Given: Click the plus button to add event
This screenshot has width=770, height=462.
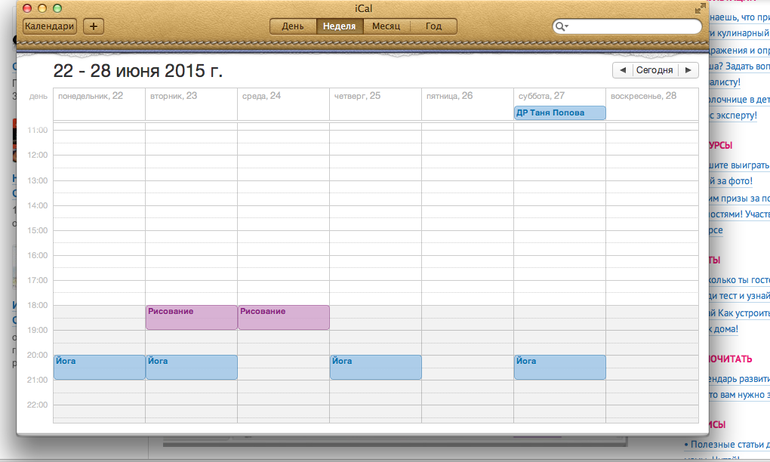Looking at the screenshot, I should click(x=93, y=26).
